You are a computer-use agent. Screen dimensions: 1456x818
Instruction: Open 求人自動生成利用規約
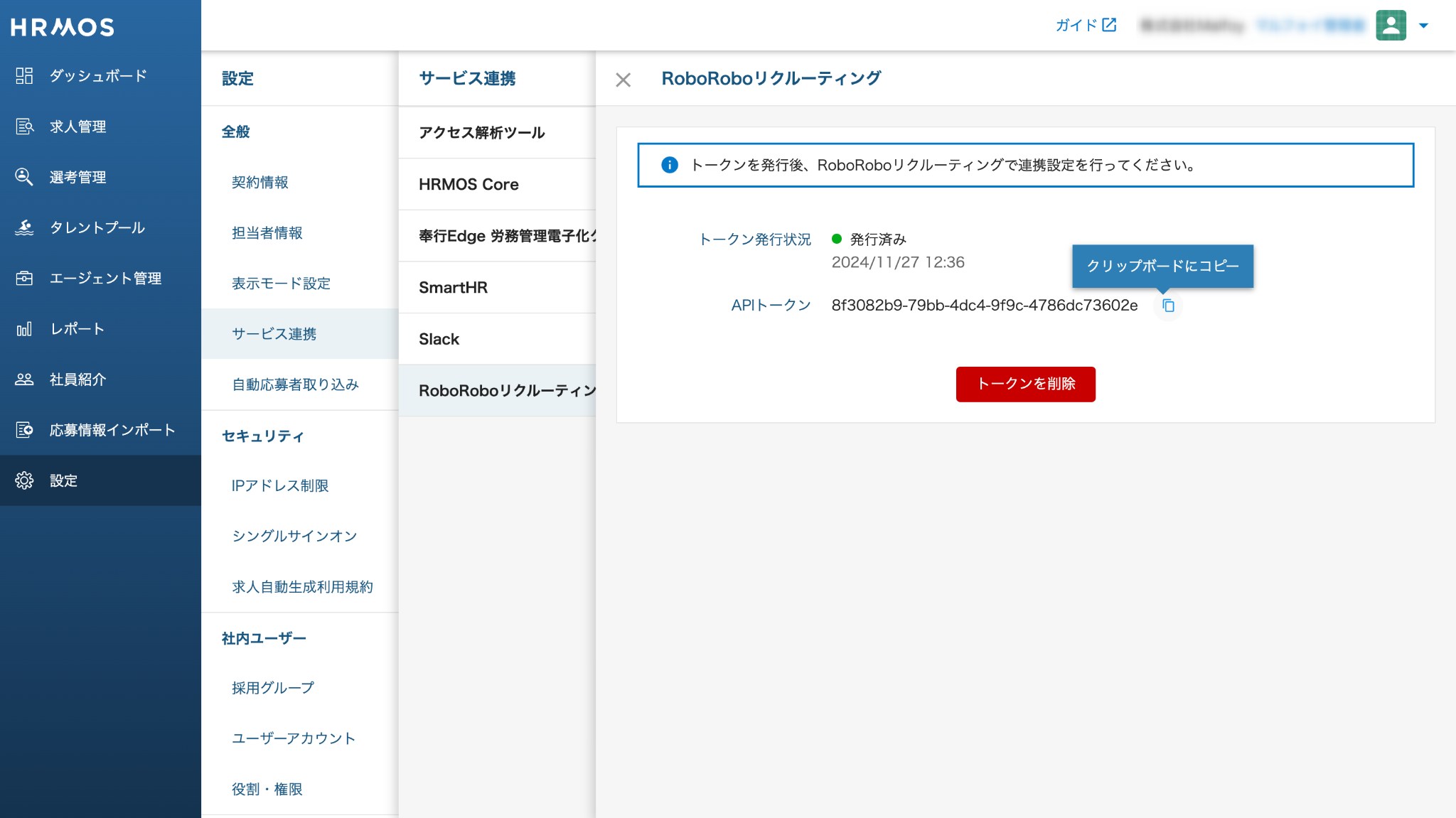tap(299, 586)
